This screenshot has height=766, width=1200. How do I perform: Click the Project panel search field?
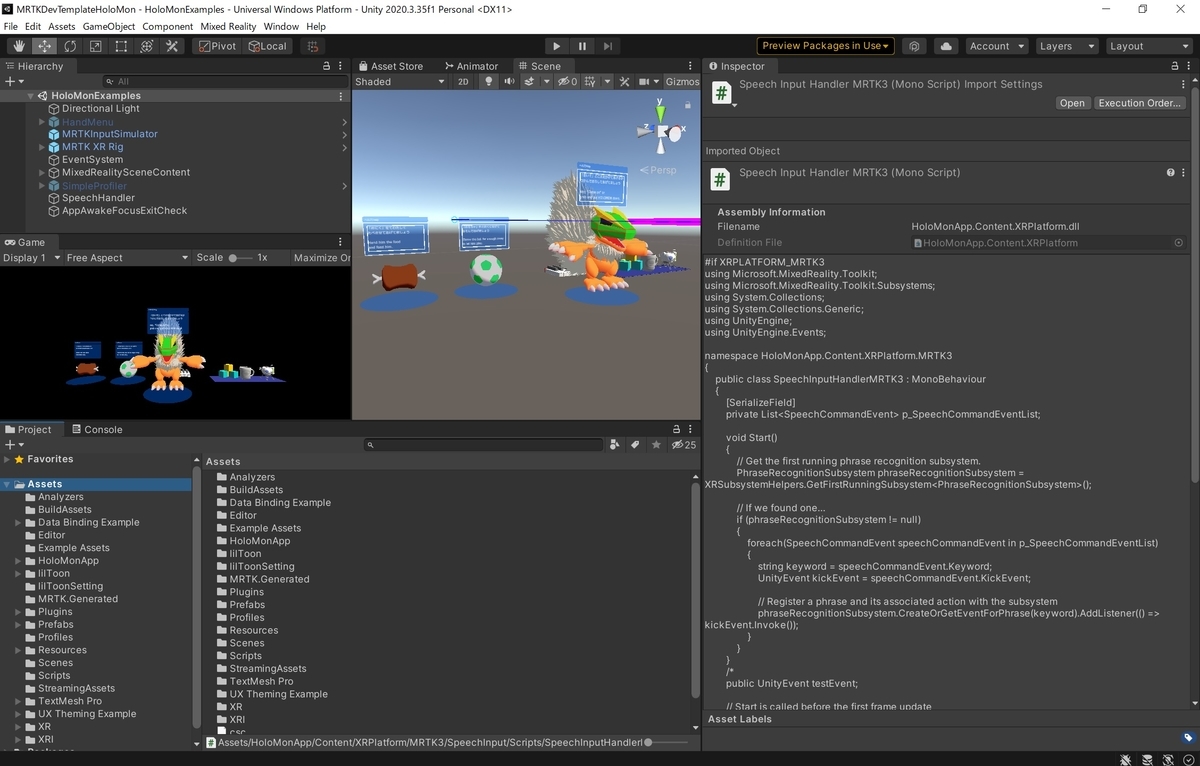click(x=484, y=445)
